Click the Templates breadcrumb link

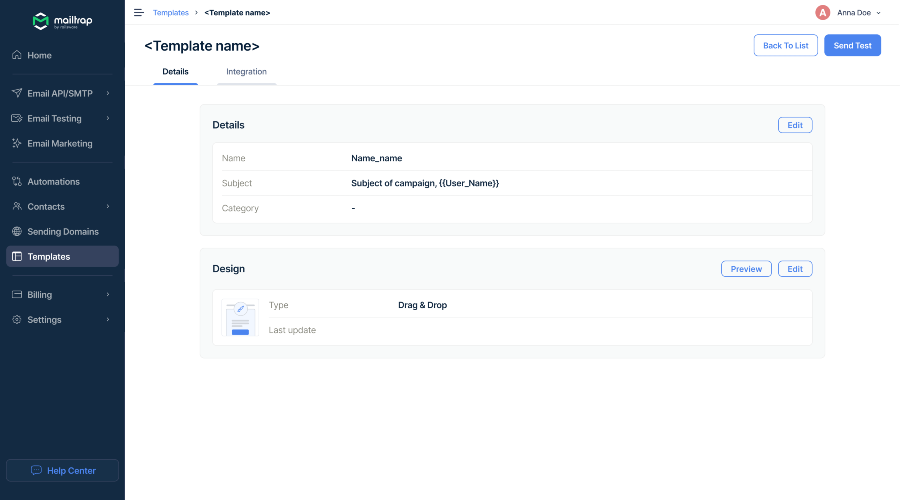click(170, 13)
